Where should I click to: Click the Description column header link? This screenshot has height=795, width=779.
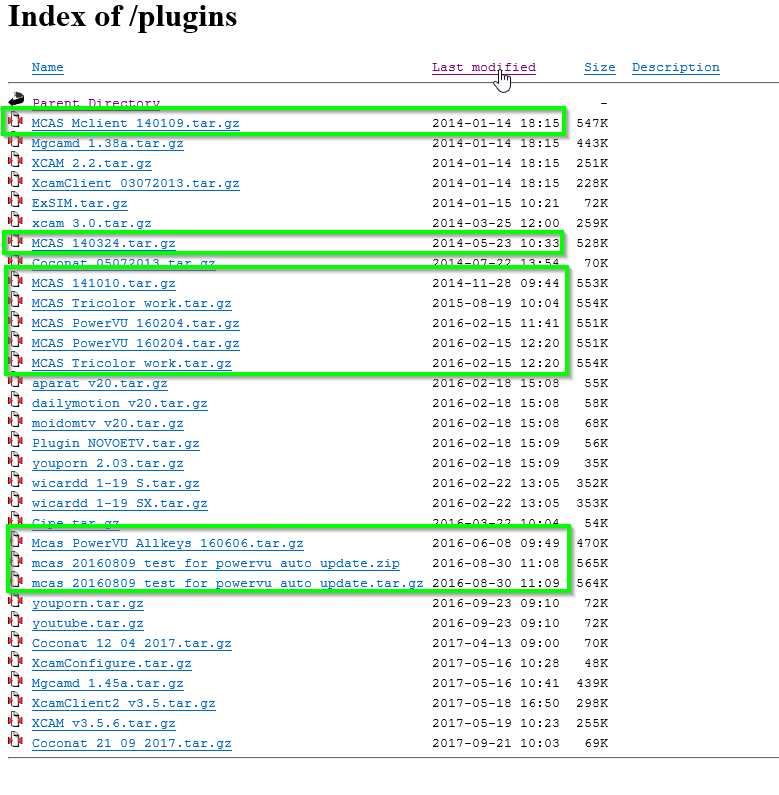point(676,67)
